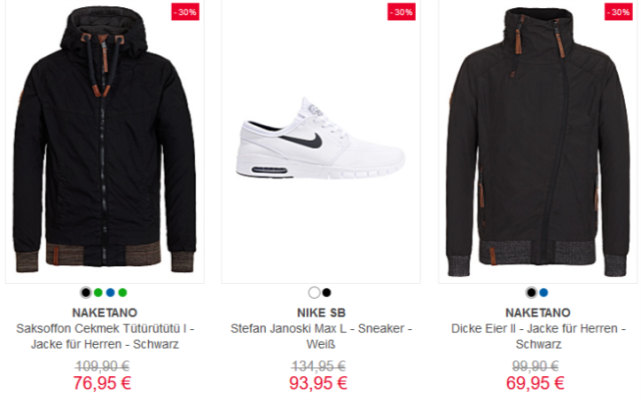
Task: Open the hooded Saksoffon jacket product image
Action: [x=105, y=140]
